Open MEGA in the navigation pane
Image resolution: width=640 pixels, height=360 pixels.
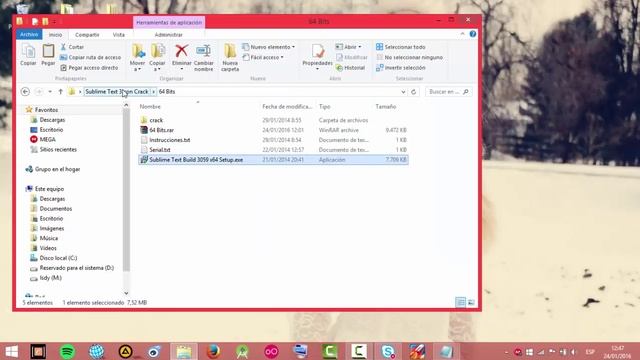pyautogui.click(x=47, y=140)
